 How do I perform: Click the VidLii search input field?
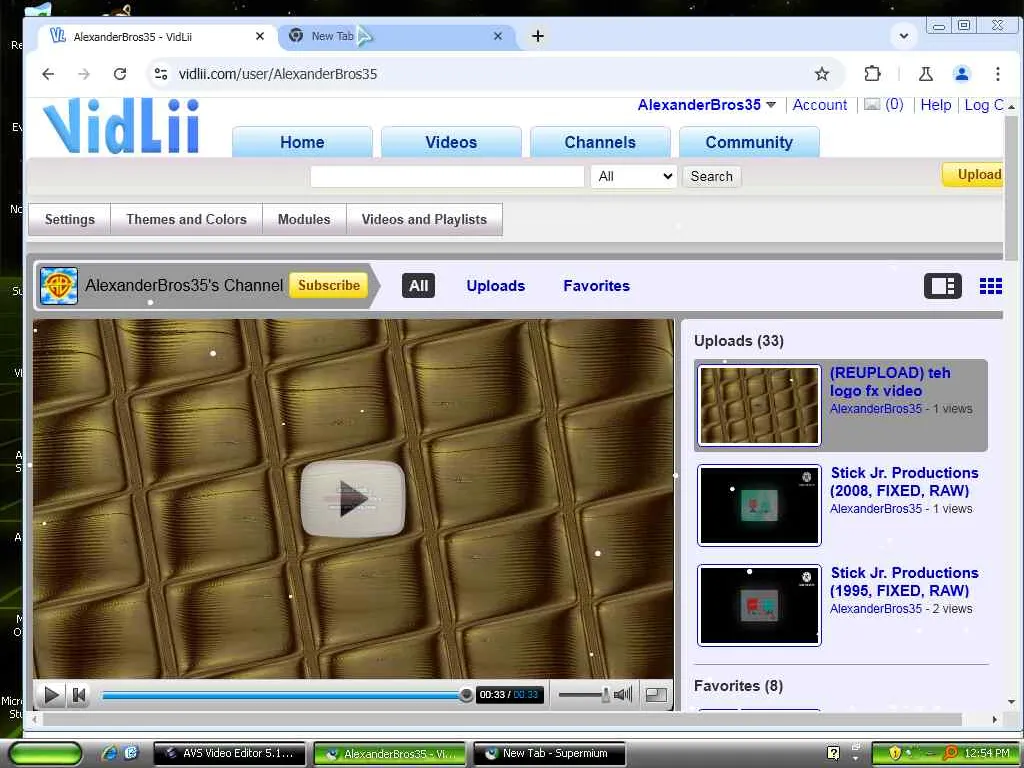click(447, 176)
